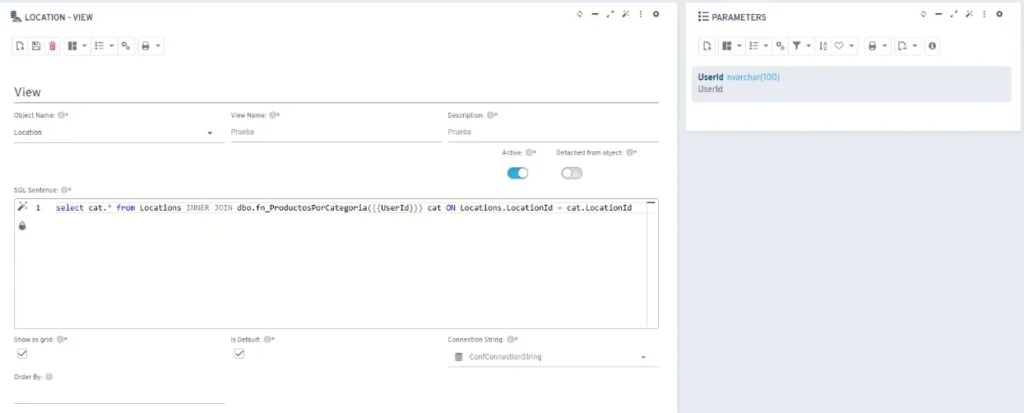Click the LOCATION - VIEW panel title
This screenshot has height=413, width=1024.
[59, 17]
